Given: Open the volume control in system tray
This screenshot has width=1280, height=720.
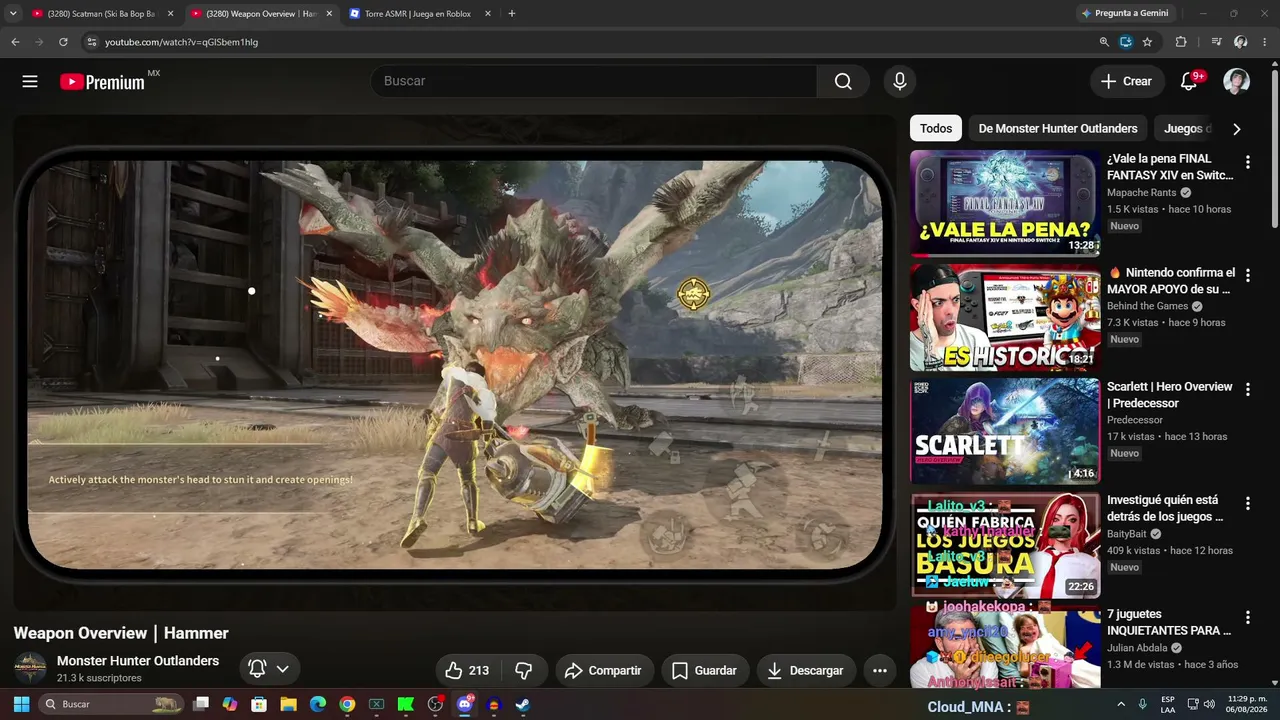Looking at the screenshot, I should [x=1209, y=704].
